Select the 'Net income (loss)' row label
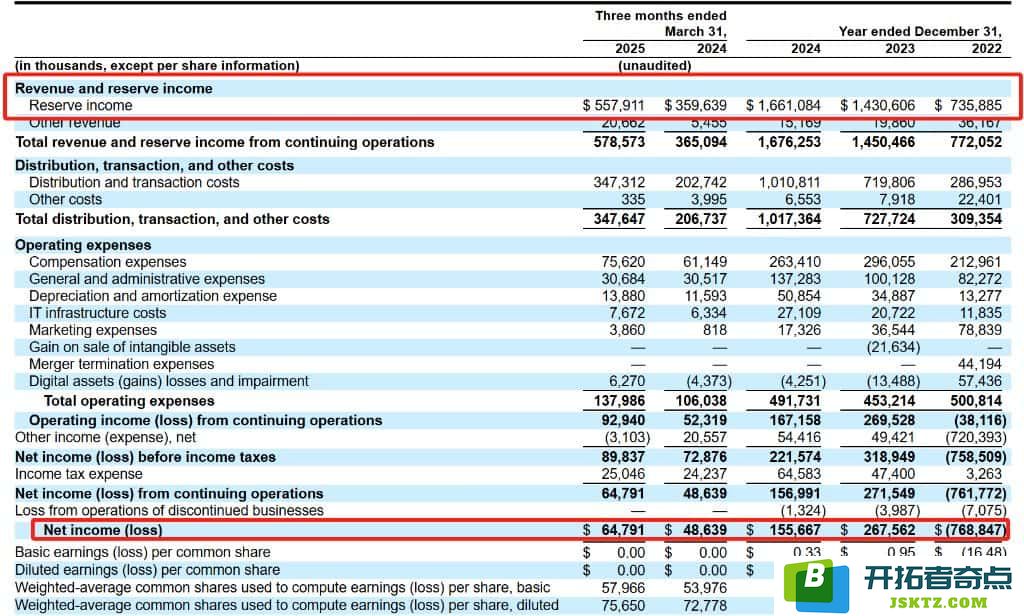Image resolution: width=1024 pixels, height=616 pixels. (103, 530)
